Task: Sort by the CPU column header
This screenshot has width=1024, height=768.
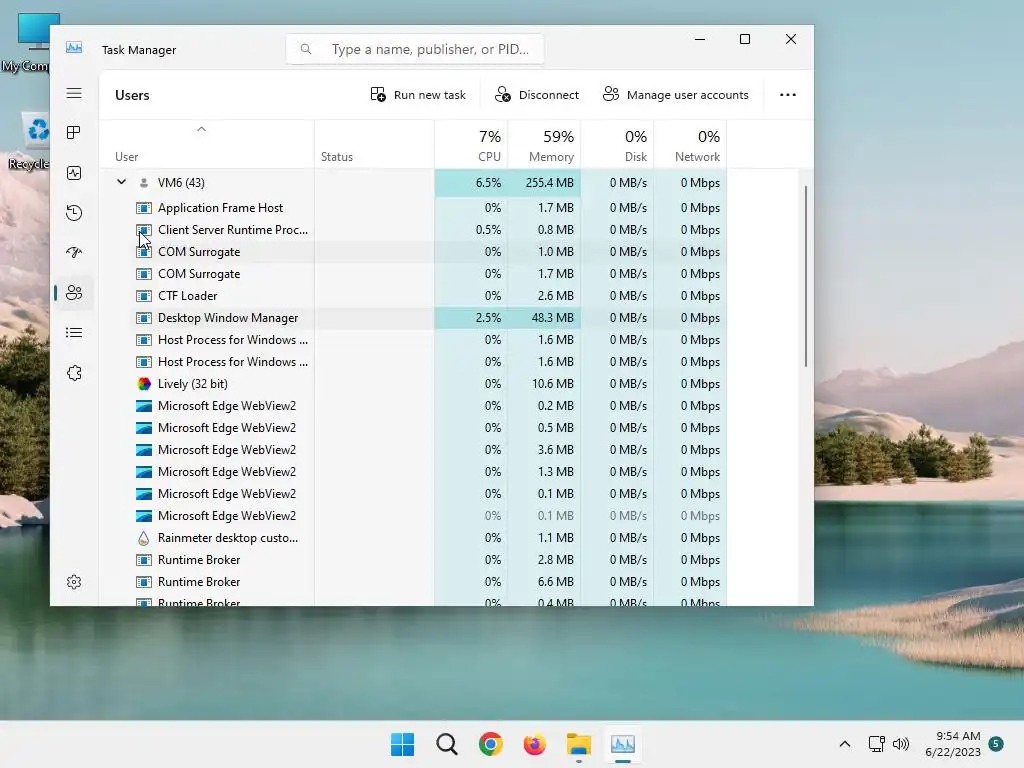Action: [472, 145]
